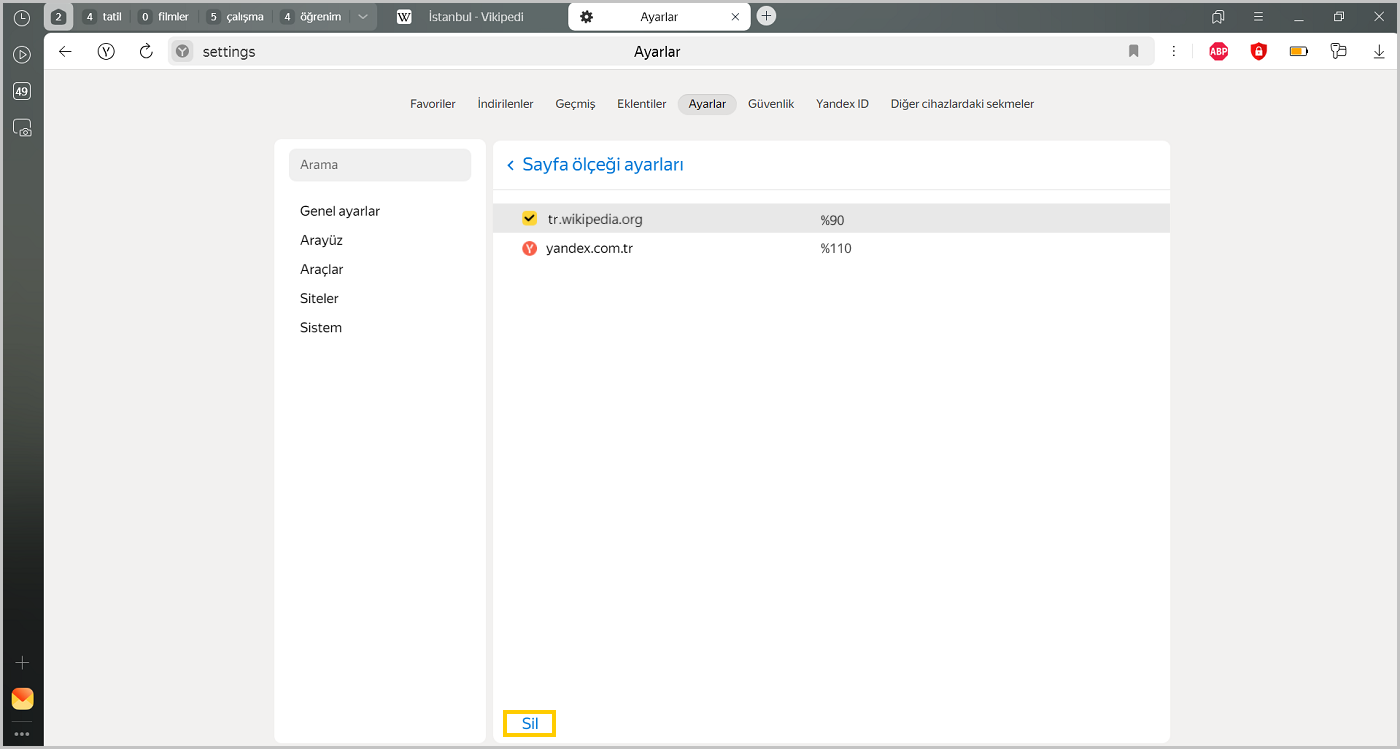Click the bookmark icon in address bar

[x=1133, y=52]
